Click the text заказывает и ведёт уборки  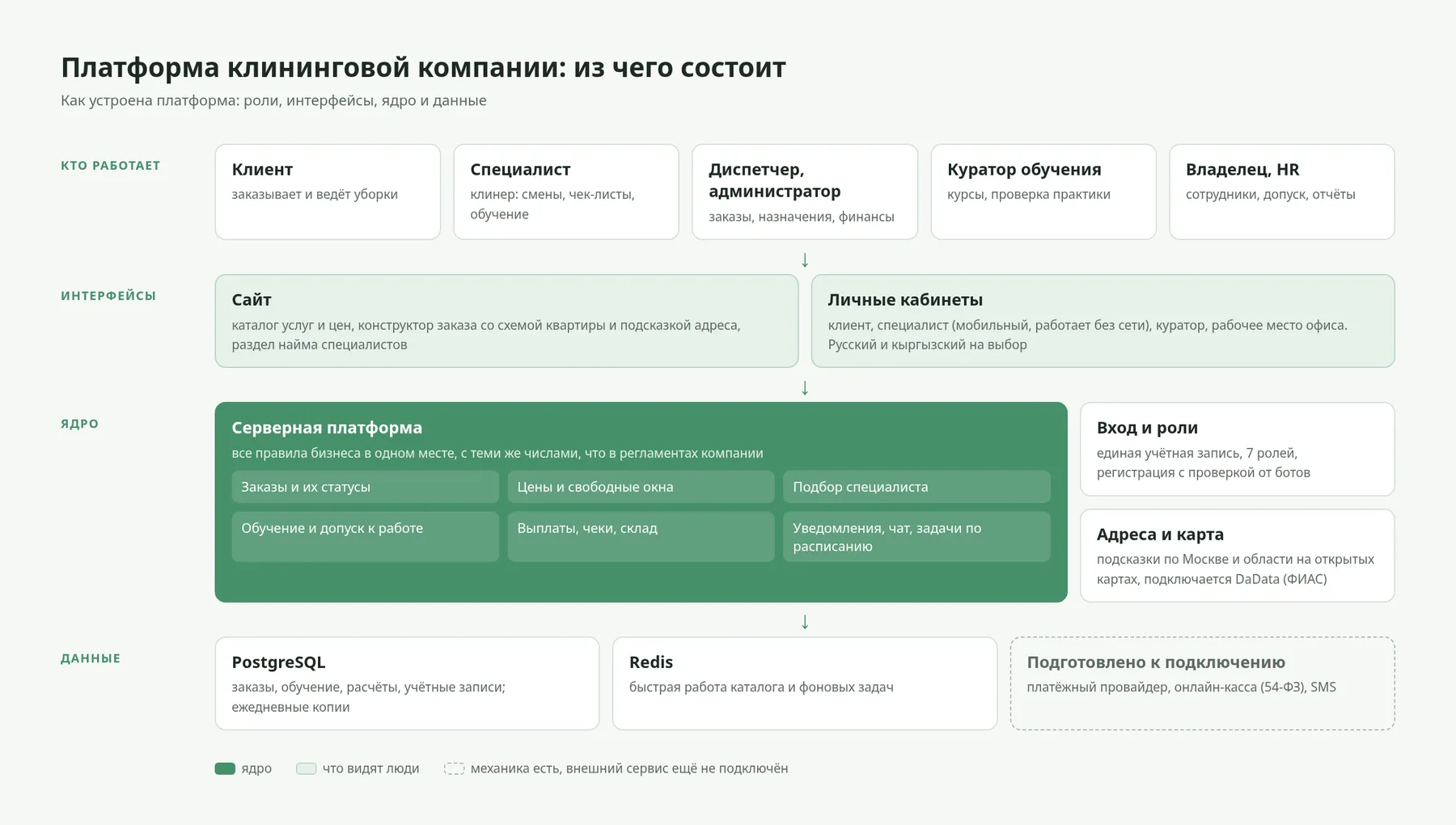coord(315,194)
